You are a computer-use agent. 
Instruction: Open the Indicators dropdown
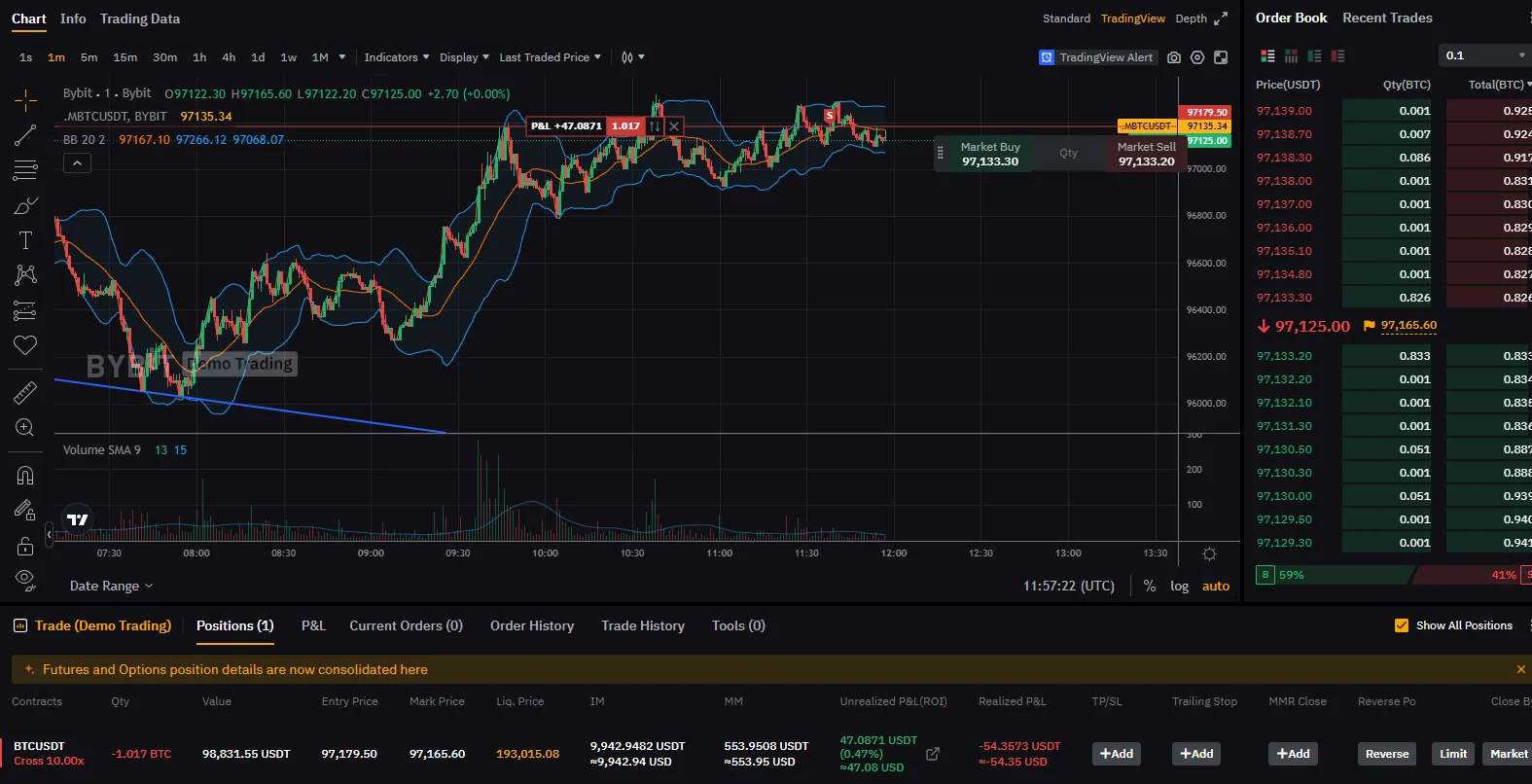point(396,57)
